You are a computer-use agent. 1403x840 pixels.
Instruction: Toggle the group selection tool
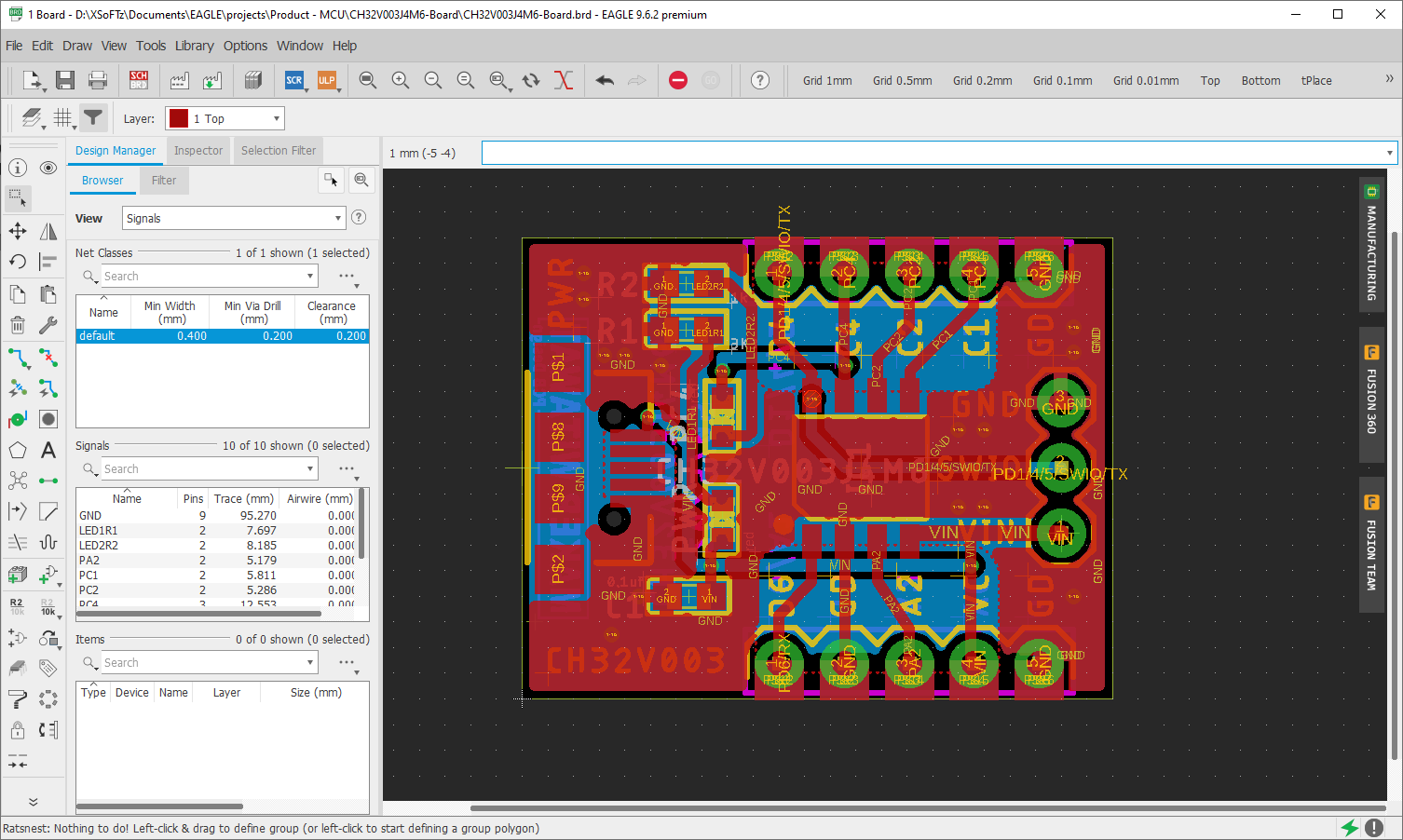(18, 198)
